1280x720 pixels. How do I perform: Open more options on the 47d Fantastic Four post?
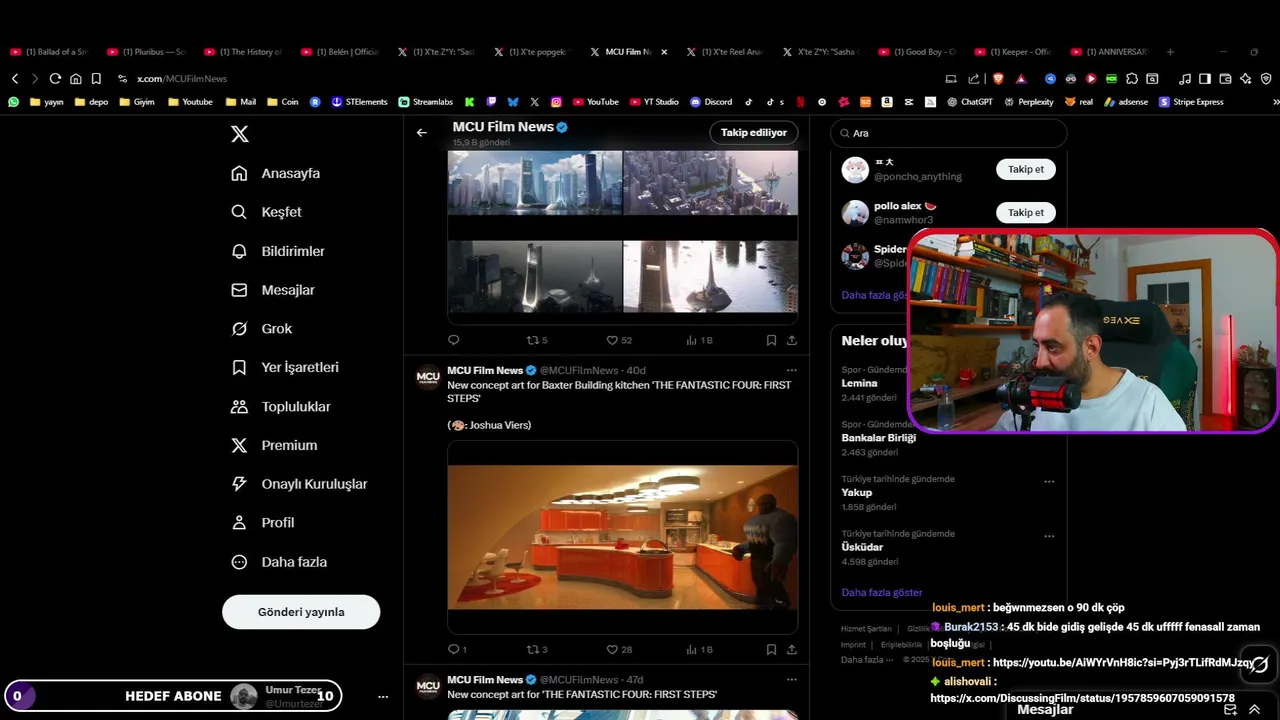click(x=791, y=680)
